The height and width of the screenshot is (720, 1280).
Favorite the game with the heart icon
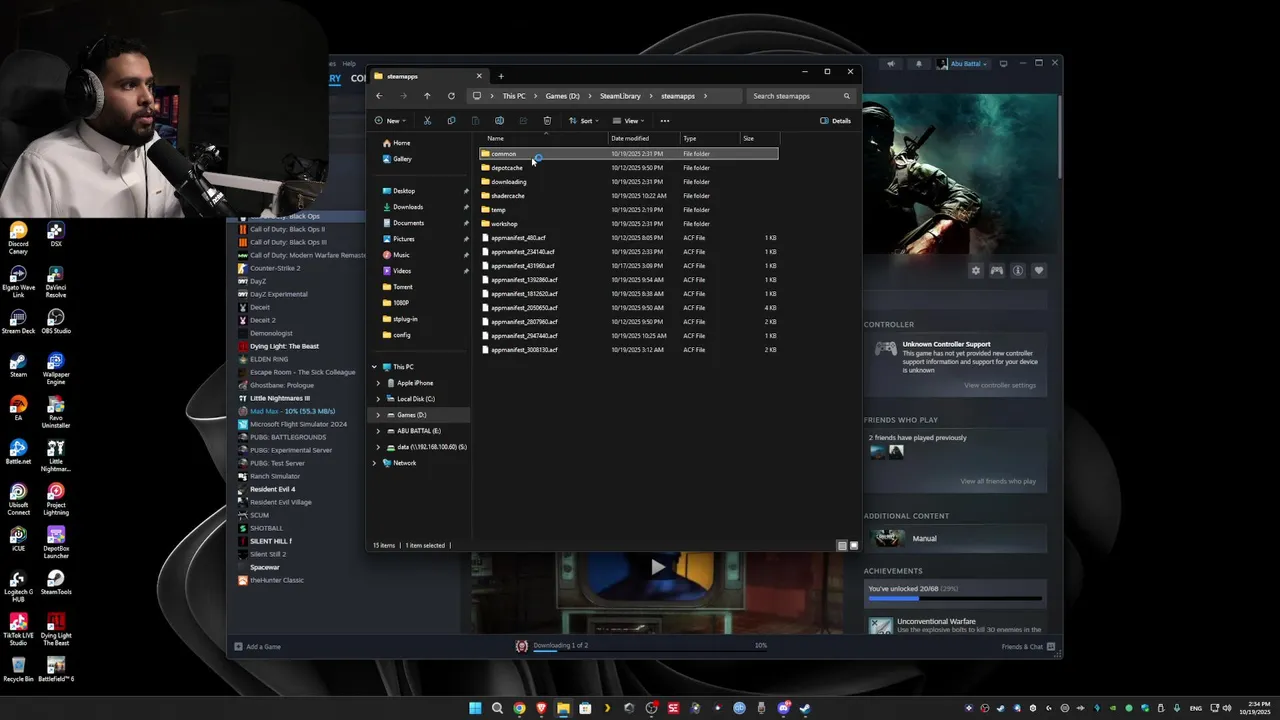1039,271
